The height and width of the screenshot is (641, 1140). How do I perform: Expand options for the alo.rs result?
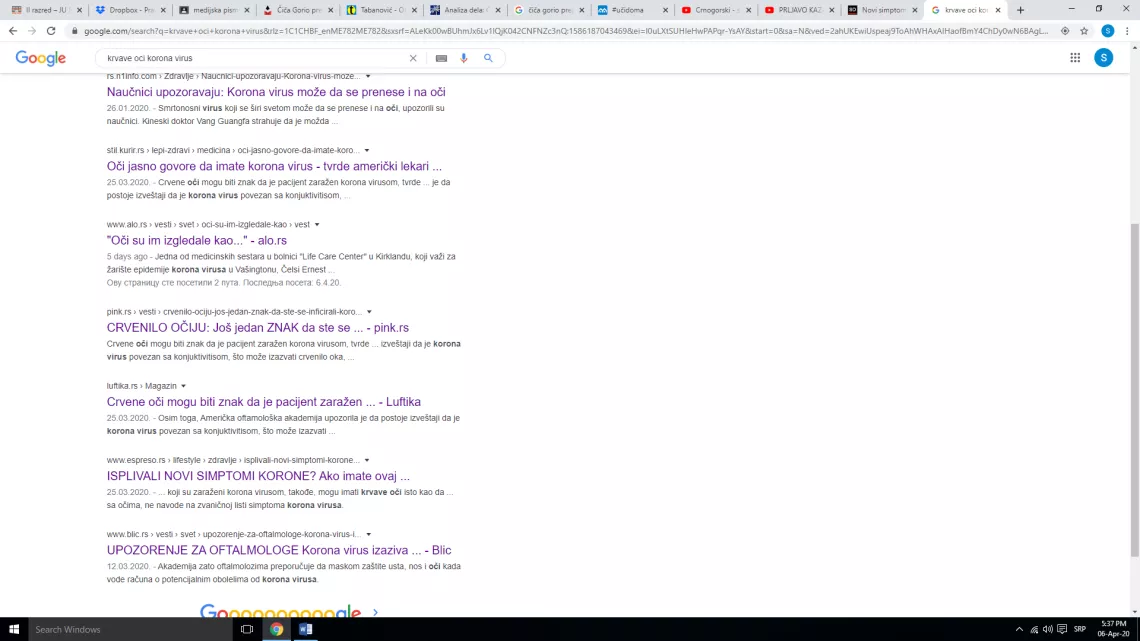317,225
